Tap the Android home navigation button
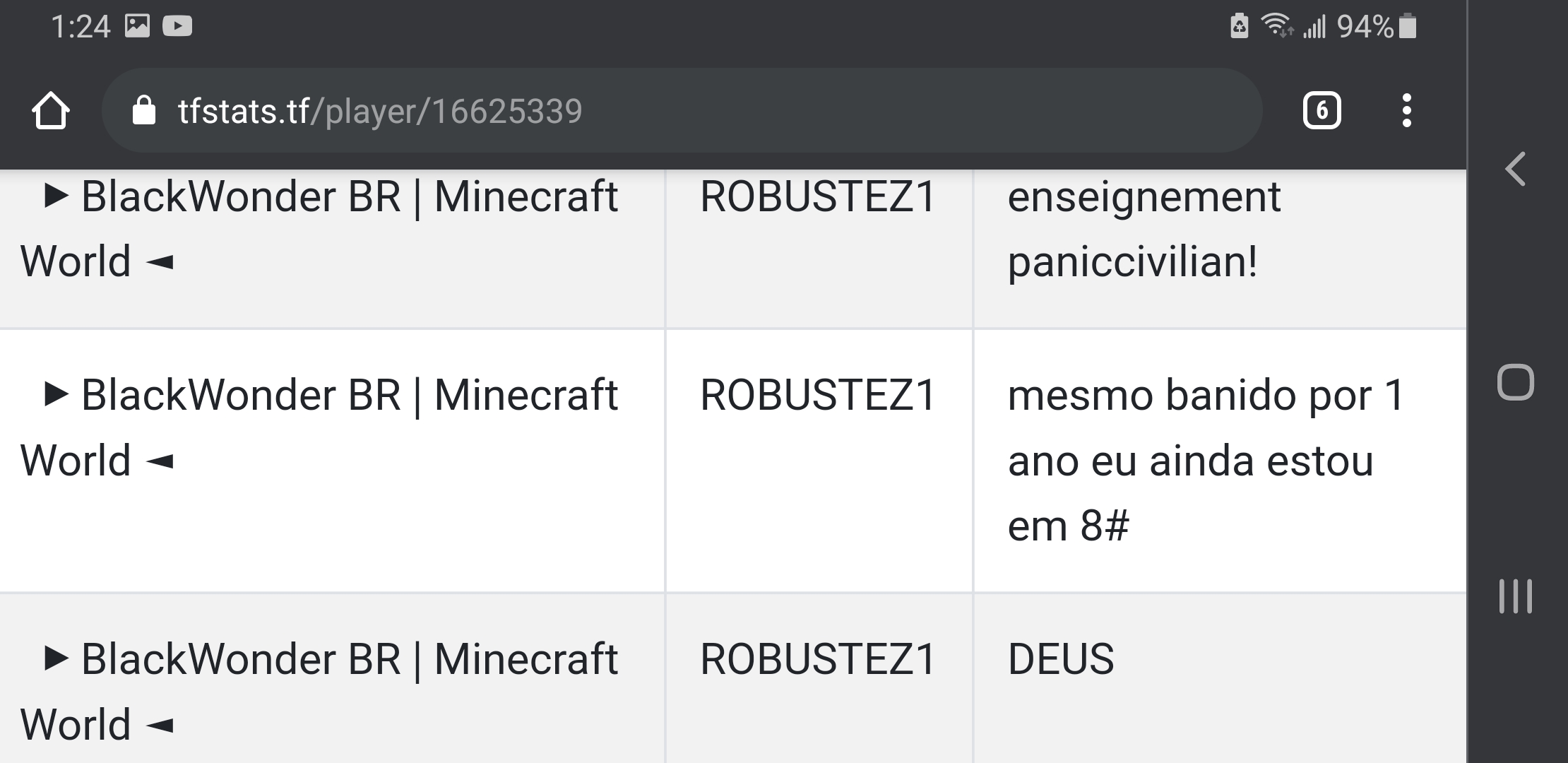 pyautogui.click(x=1516, y=382)
